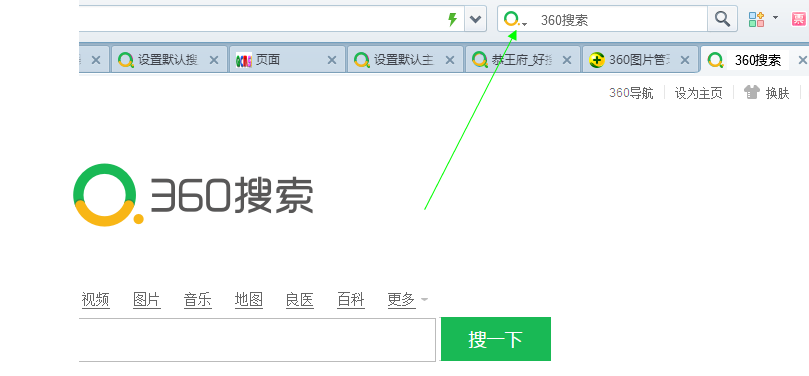809x376 pixels.
Task: Switch to the 360图片管 tab
Action: tap(640, 60)
